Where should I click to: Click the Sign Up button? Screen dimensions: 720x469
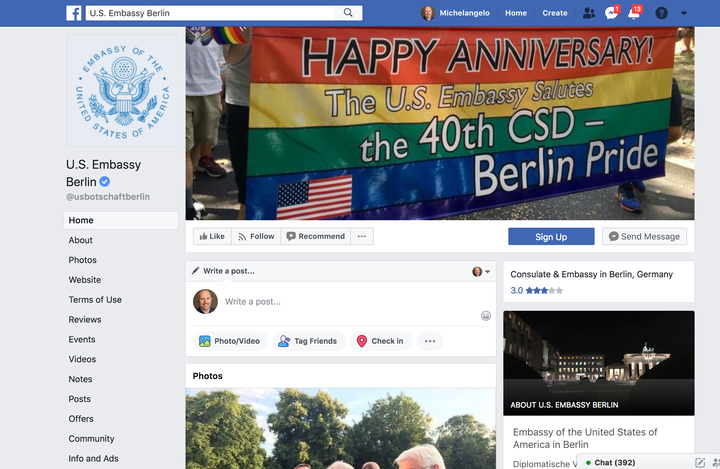pyautogui.click(x=551, y=237)
